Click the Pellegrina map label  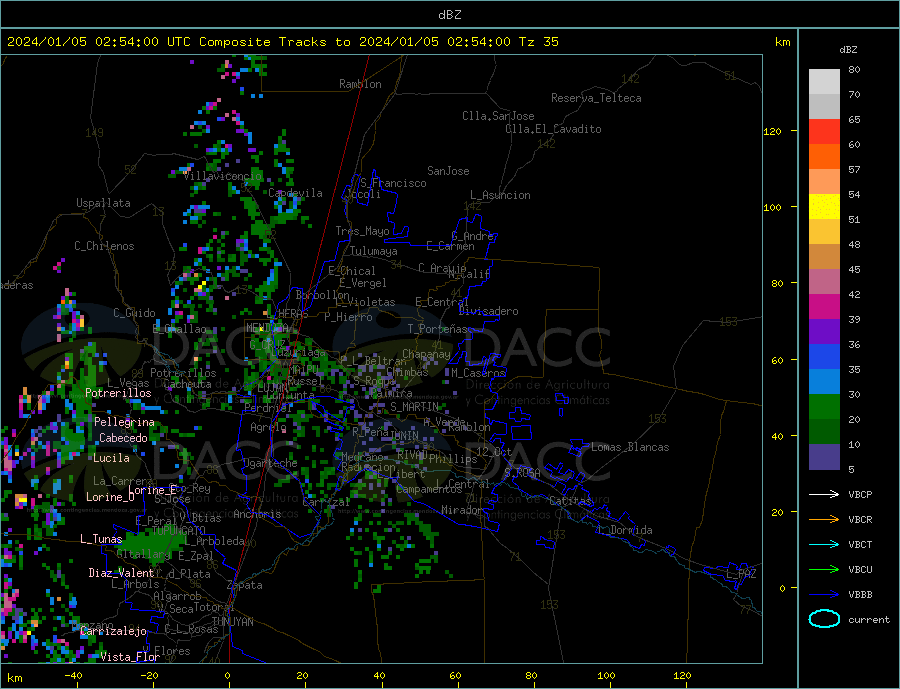(125, 422)
